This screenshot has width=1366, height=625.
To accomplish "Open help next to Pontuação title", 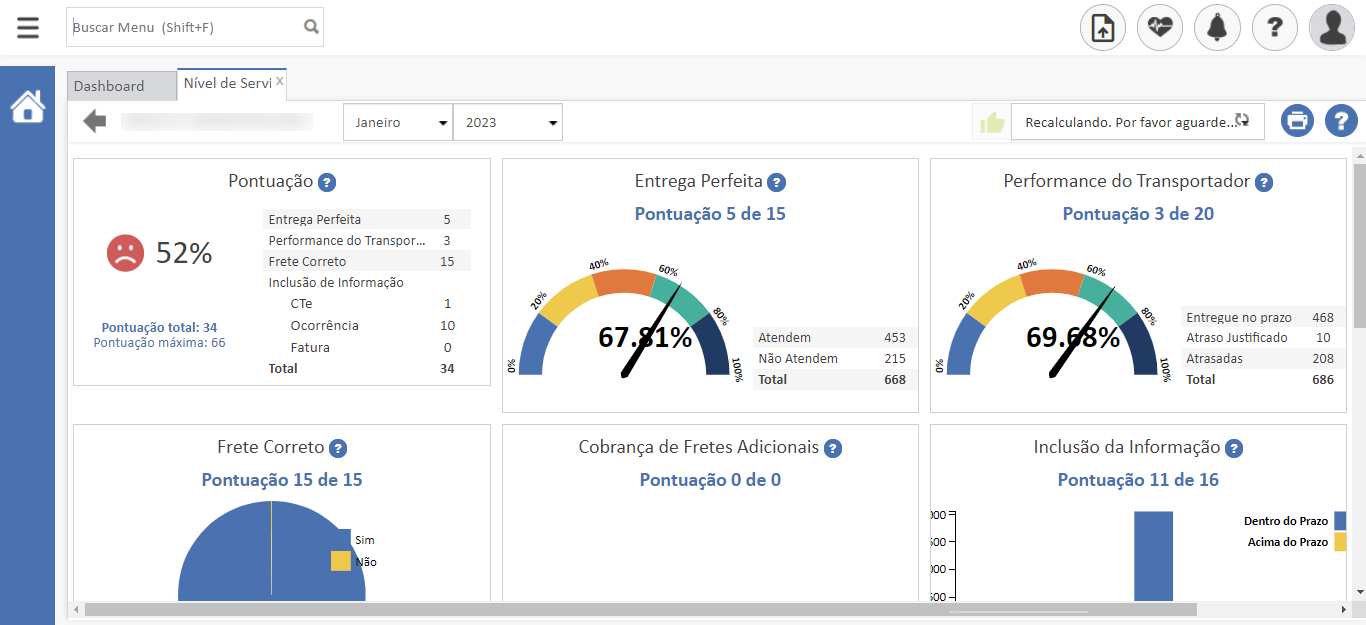I will (x=326, y=182).
